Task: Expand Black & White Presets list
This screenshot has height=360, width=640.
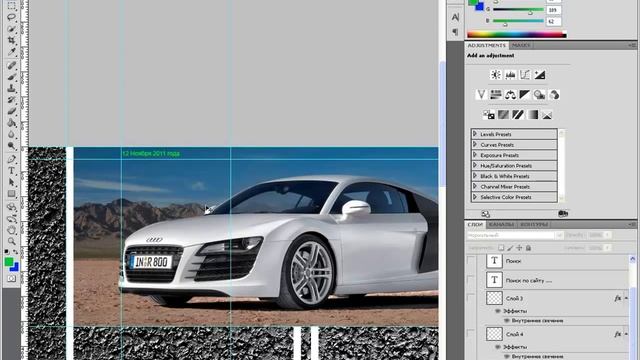Action: click(475, 176)
